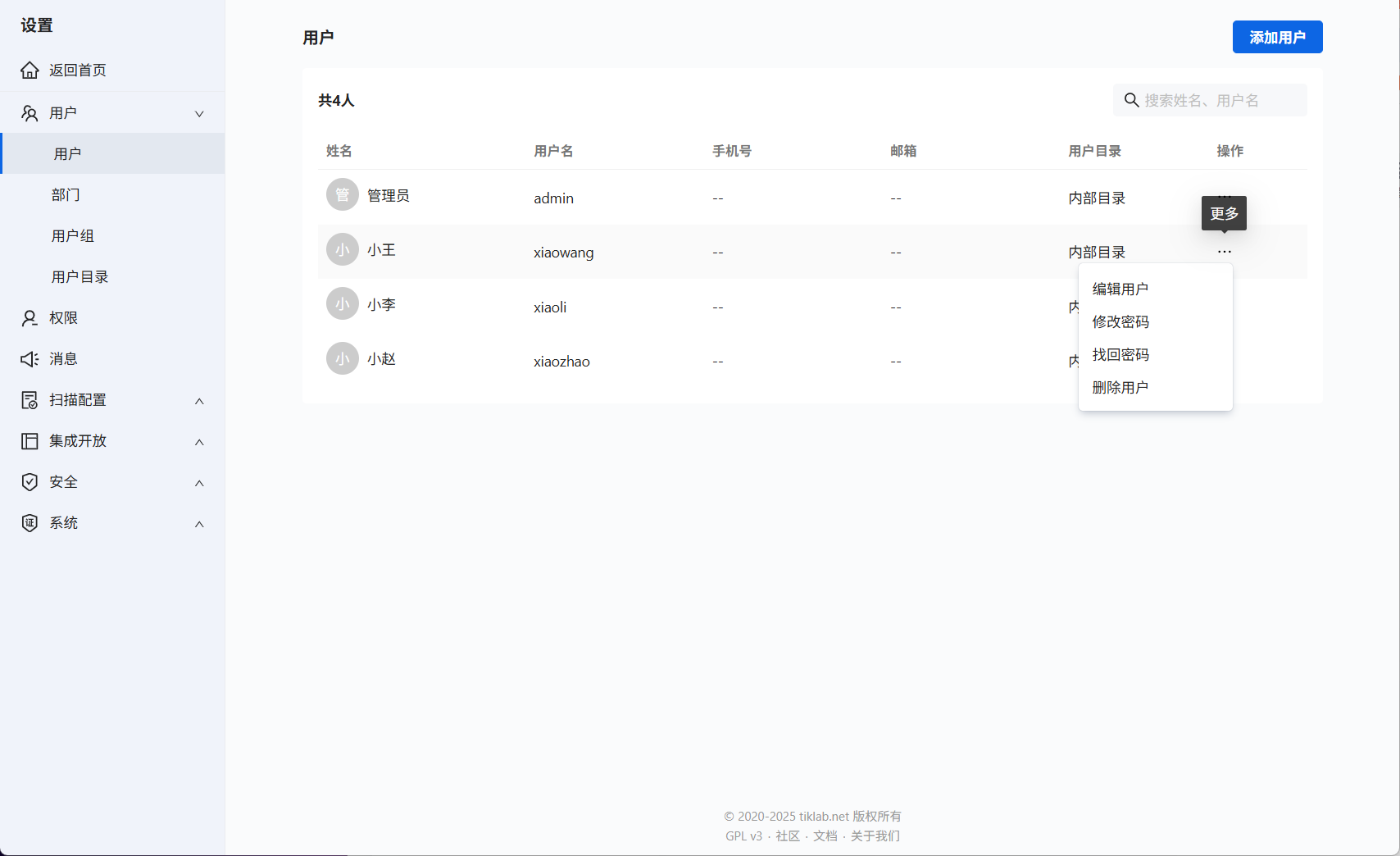Expand the 集成开放 section chevron
The height and width of the screenshot is (856, 1400).
(x=199, y=442)
